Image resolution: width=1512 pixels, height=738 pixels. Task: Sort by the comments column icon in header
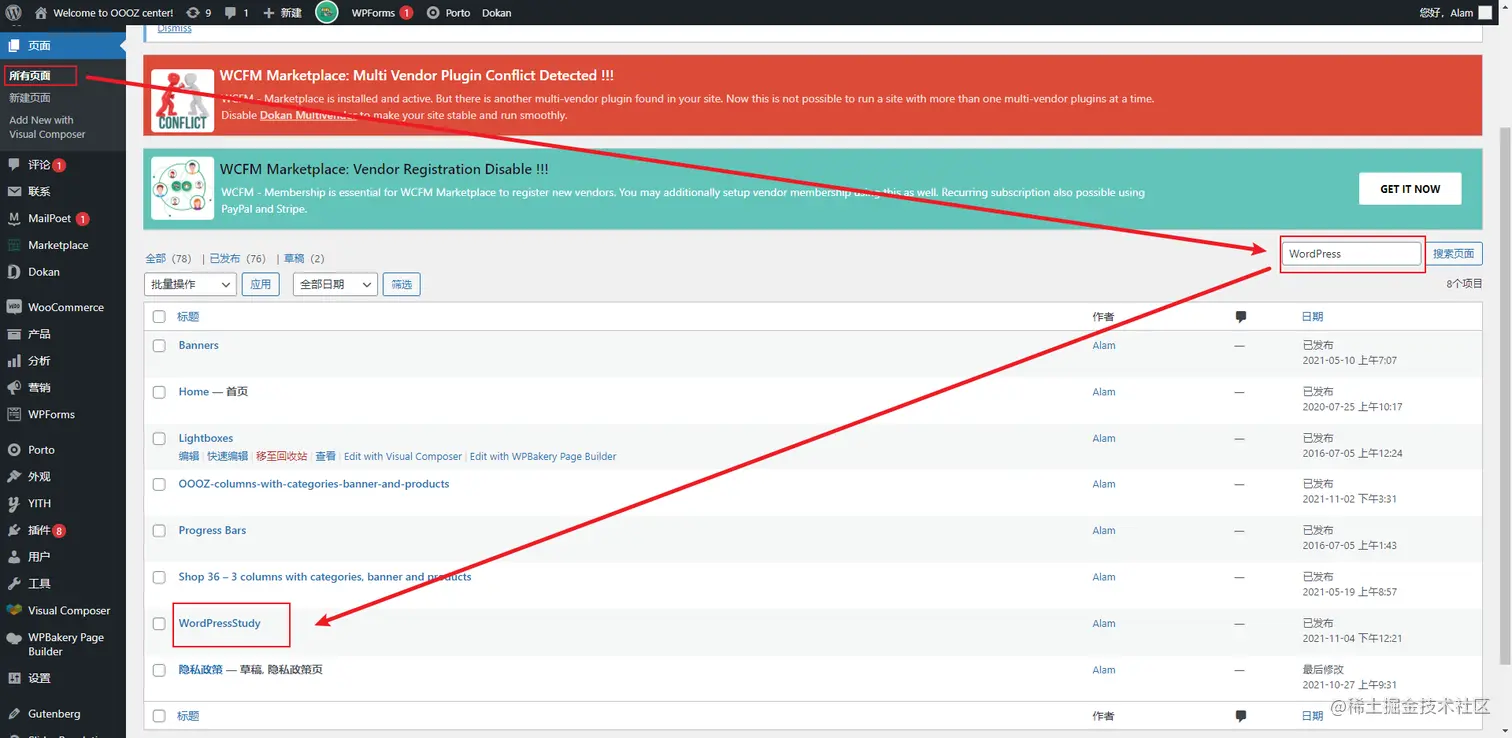tap(1240, 317)
